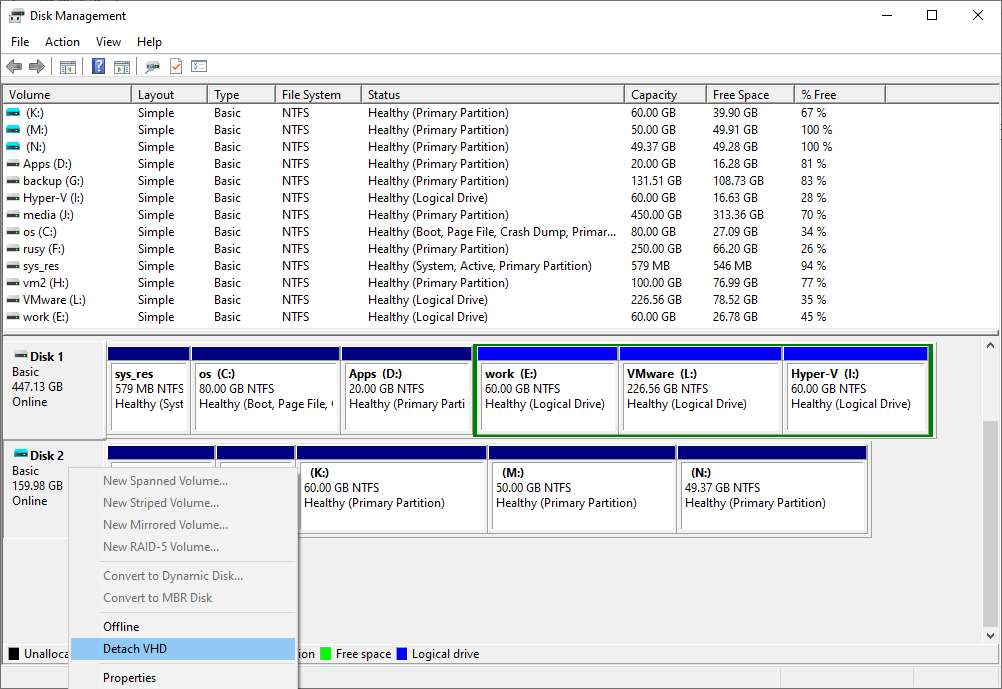Open Help via blue question mark icon
The width and height of the screenshot is (1002, 689).
[x=98, y=67]
